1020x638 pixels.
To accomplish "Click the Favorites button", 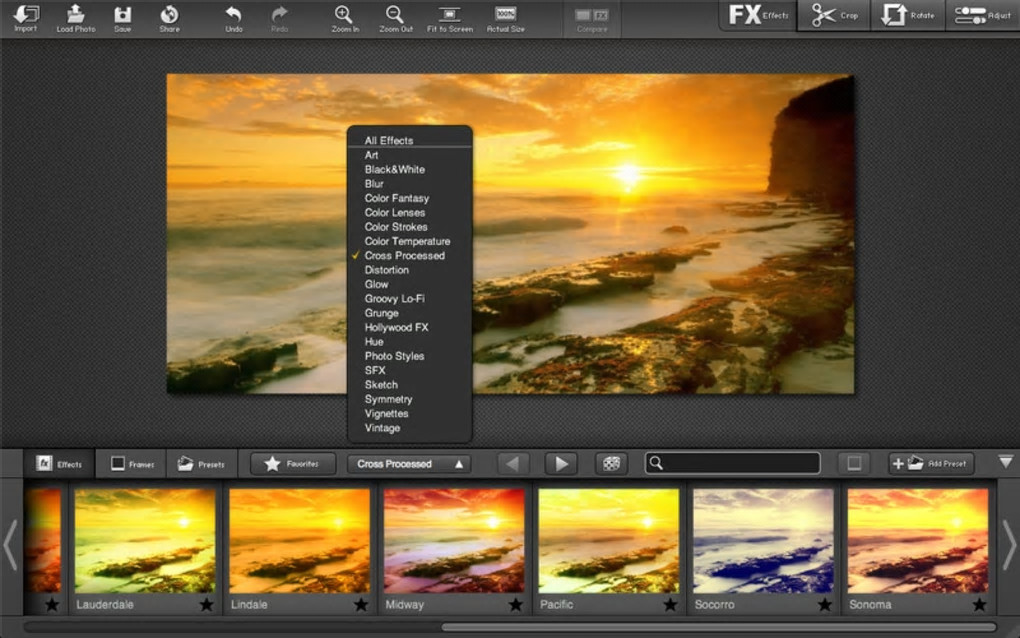I will click(x=292, y=464).
